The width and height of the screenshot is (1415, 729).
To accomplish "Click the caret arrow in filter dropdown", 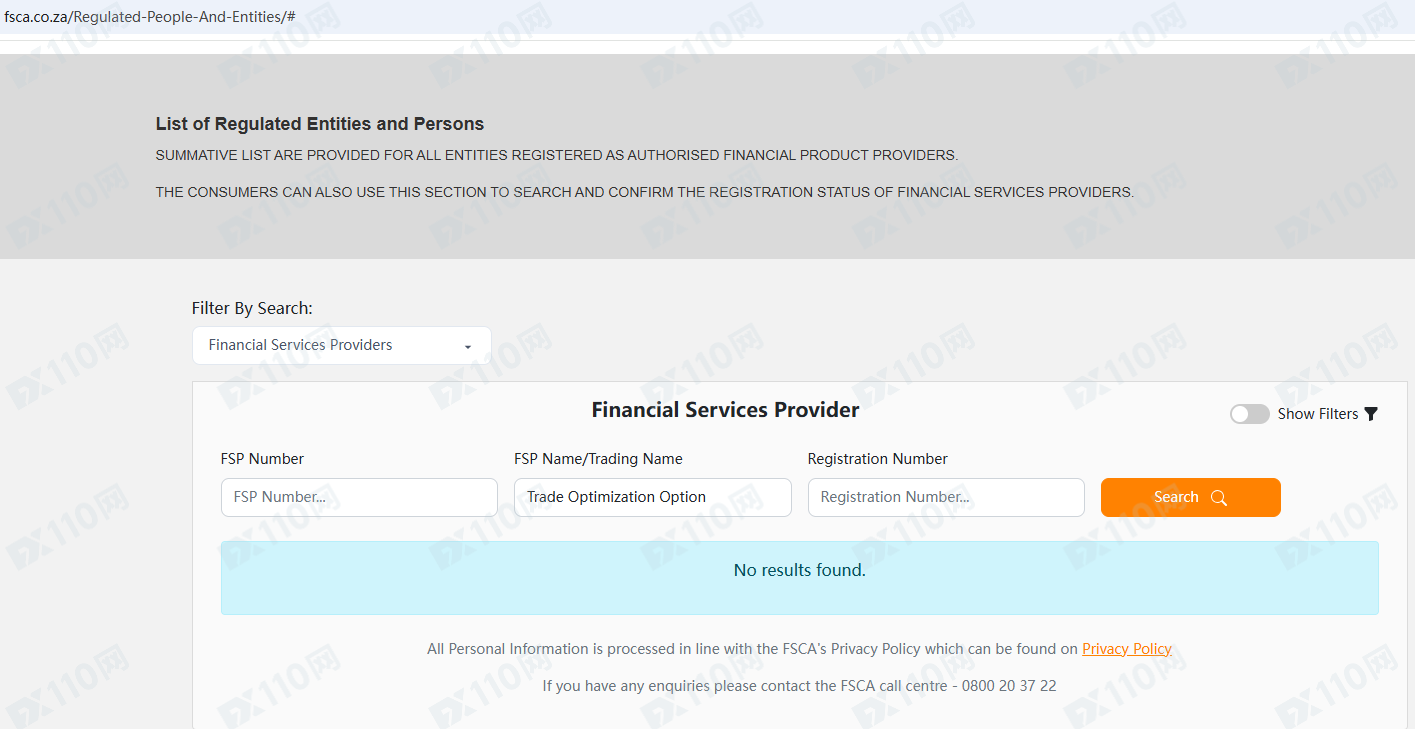I will (468, 347).
